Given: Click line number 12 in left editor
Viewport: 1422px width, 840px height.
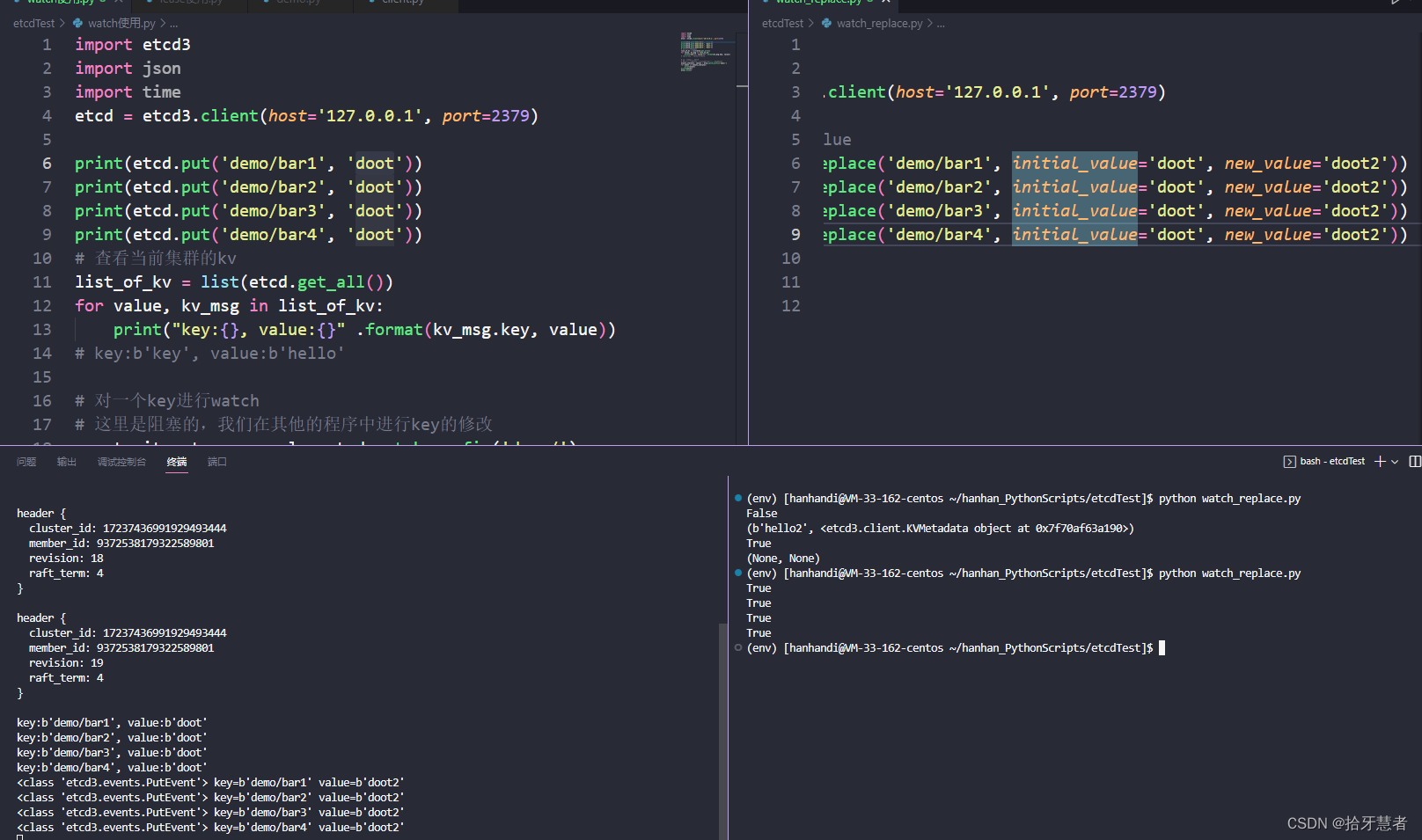Looking at the screenshot, I should (x=42, y=306).
